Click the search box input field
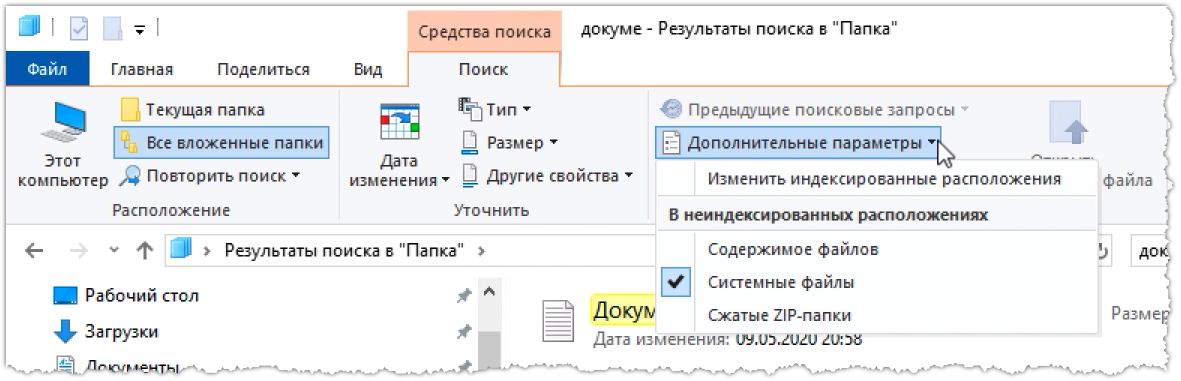This screenshot has width=1181, height=381. point(1152,251)
